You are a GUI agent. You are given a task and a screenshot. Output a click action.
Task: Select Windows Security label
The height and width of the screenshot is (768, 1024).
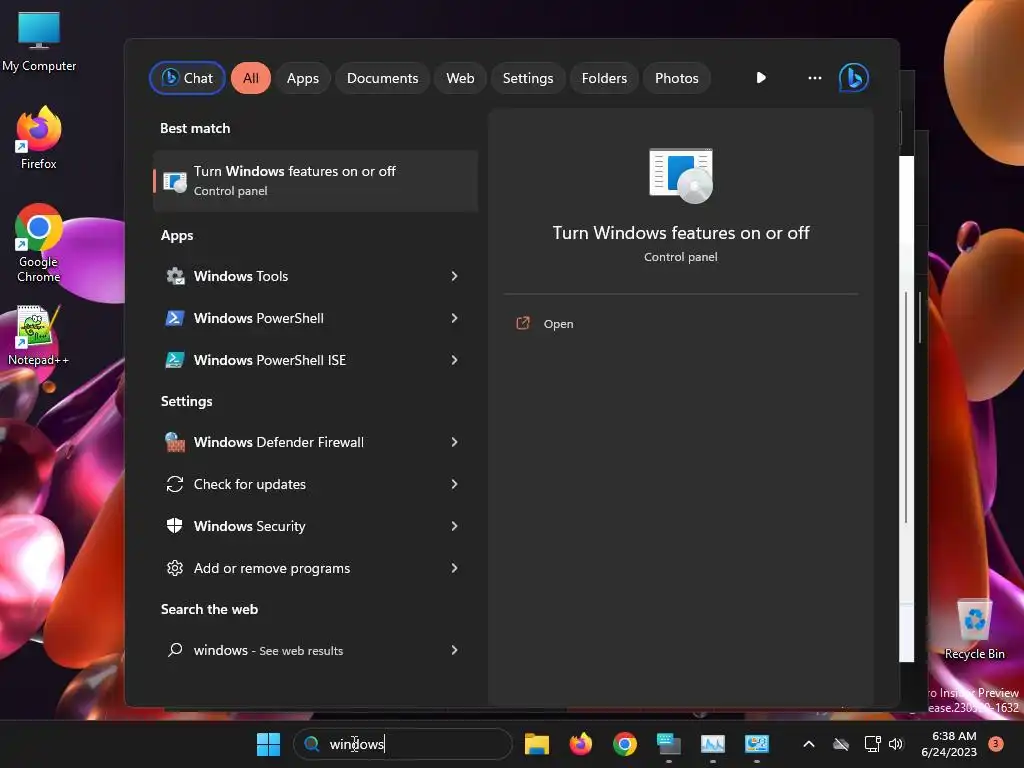click(249, 526)
